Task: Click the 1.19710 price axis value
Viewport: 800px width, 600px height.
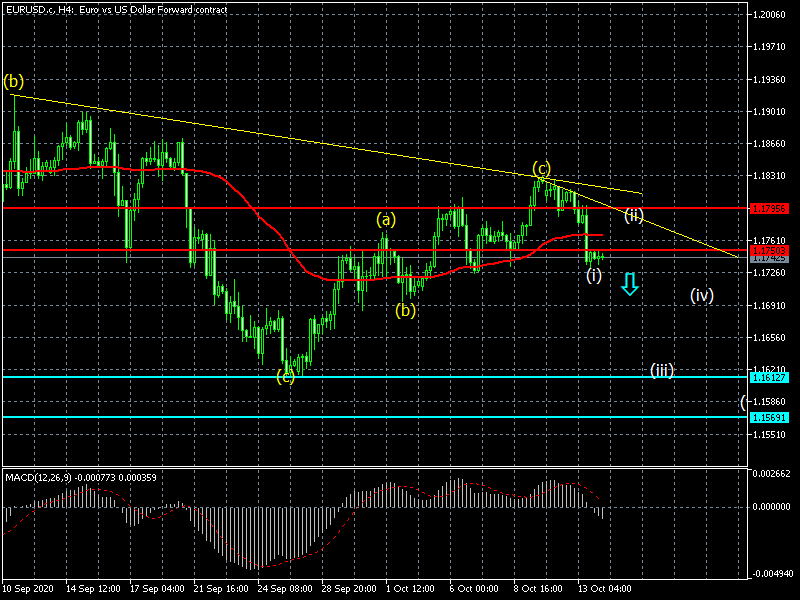Action: coord(769,47)
